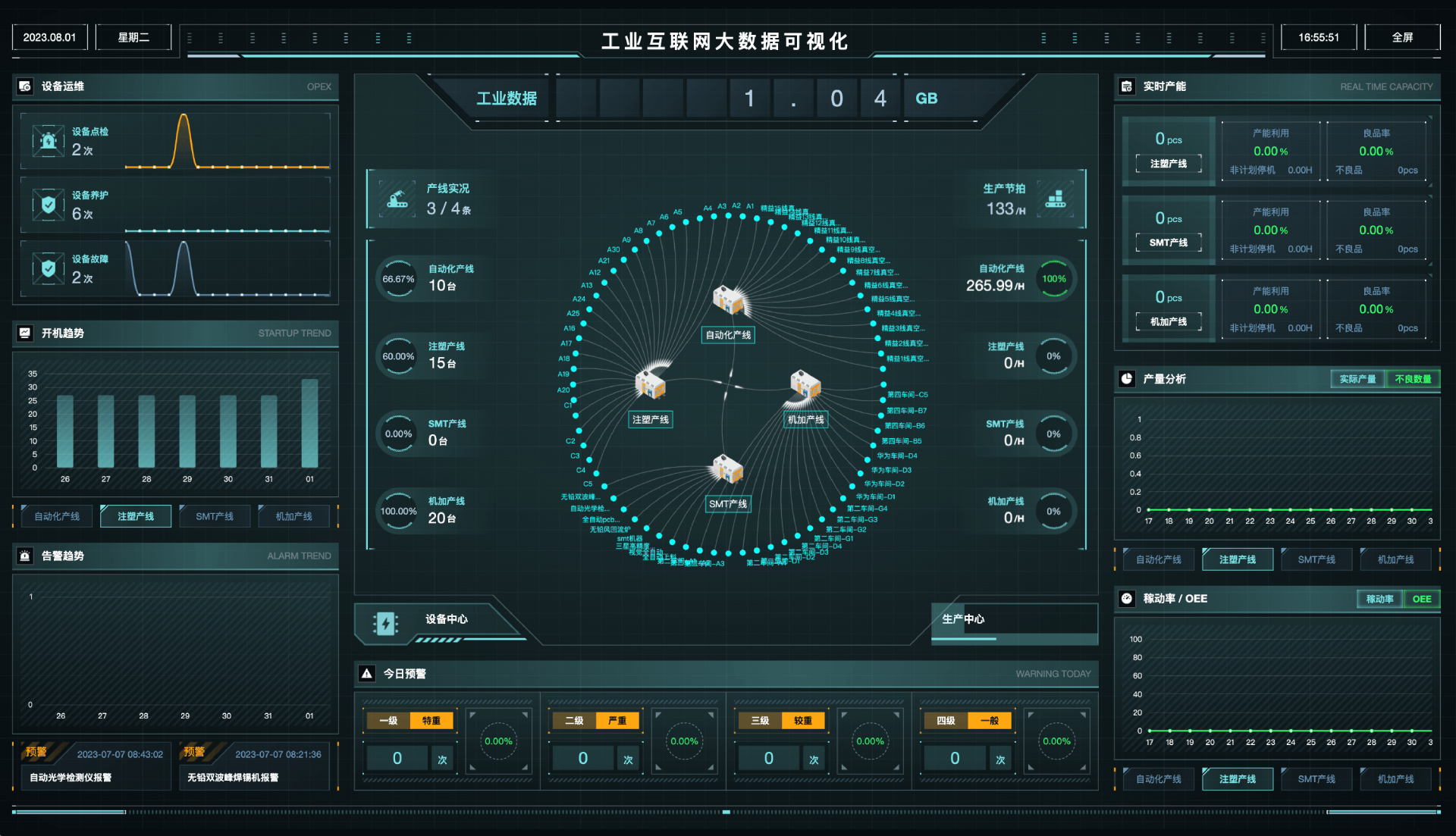
Task: Click the 100% 自动化产线 progress ring
Action: click(x=1053, y=279)
